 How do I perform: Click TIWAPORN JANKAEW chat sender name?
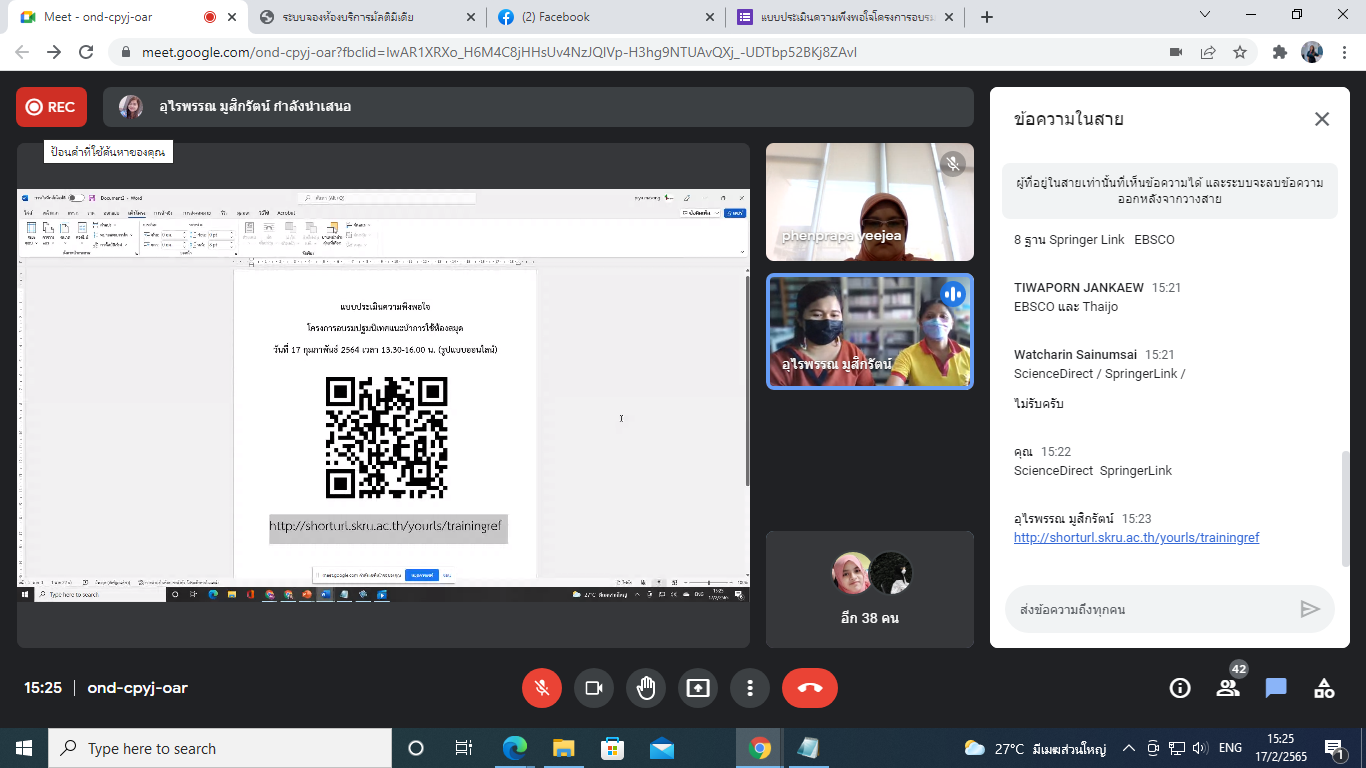(x=1078, y=287)
